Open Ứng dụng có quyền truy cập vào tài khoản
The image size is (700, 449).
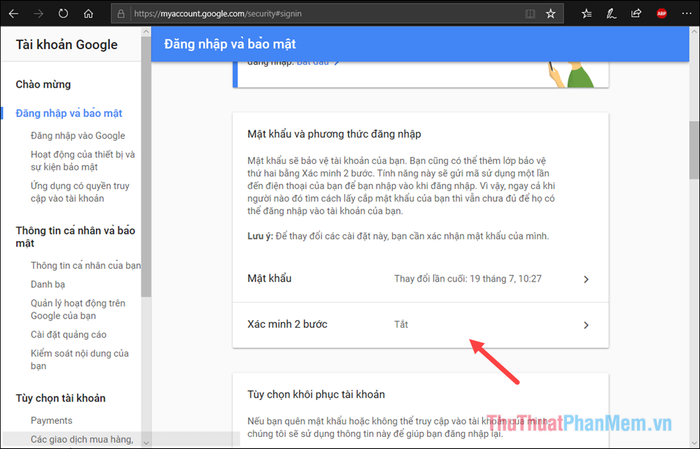80,192
